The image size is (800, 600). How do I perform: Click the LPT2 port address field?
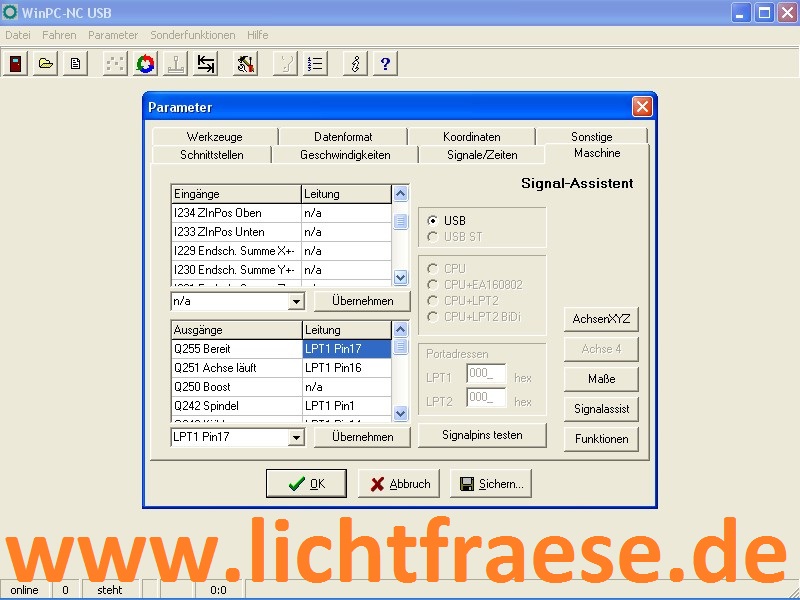point(486,398)
